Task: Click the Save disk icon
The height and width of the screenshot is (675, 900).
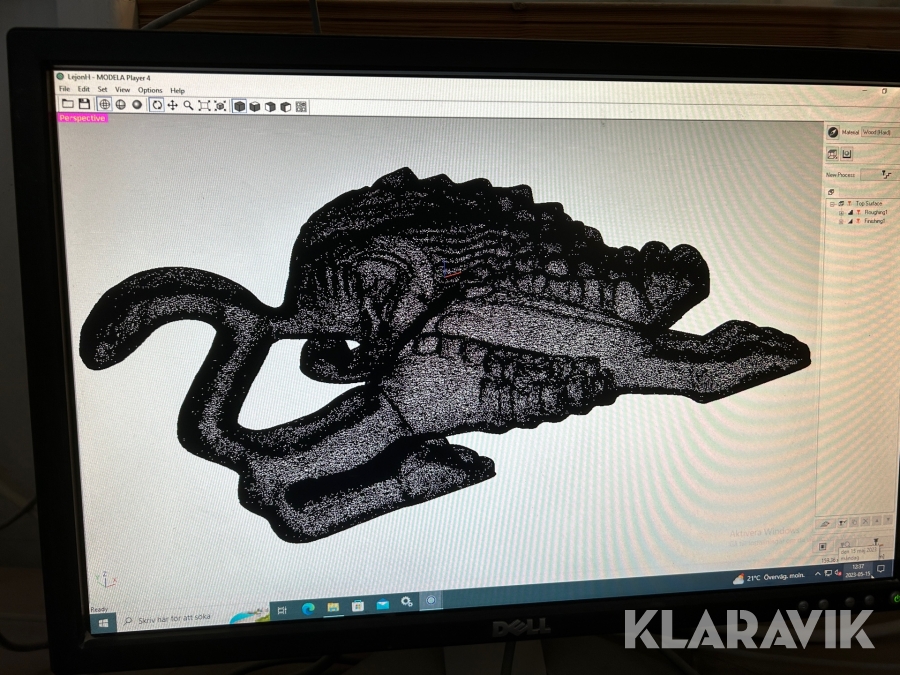Action: point(84,104)
